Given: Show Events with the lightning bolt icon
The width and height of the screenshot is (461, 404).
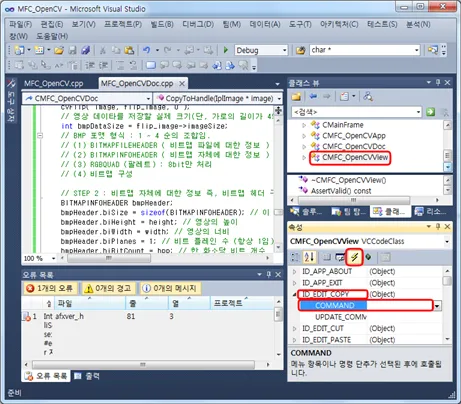Looking at the screenshot, I should point(354,257).
